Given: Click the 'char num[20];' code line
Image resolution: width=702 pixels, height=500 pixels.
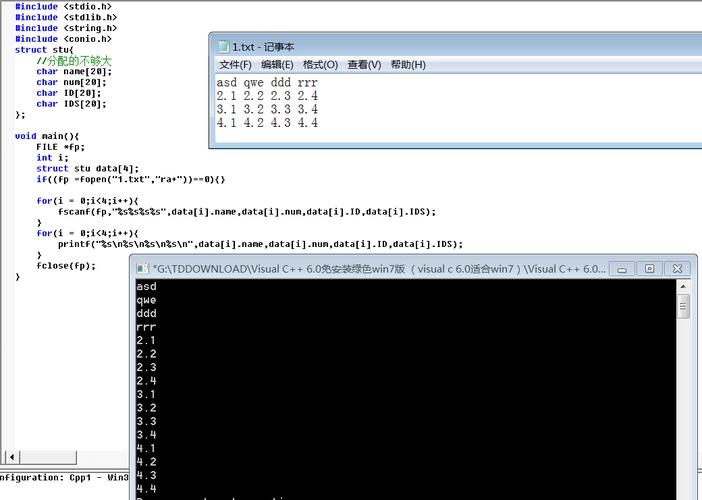Looking at the screenshot, I should pos(71,82).
